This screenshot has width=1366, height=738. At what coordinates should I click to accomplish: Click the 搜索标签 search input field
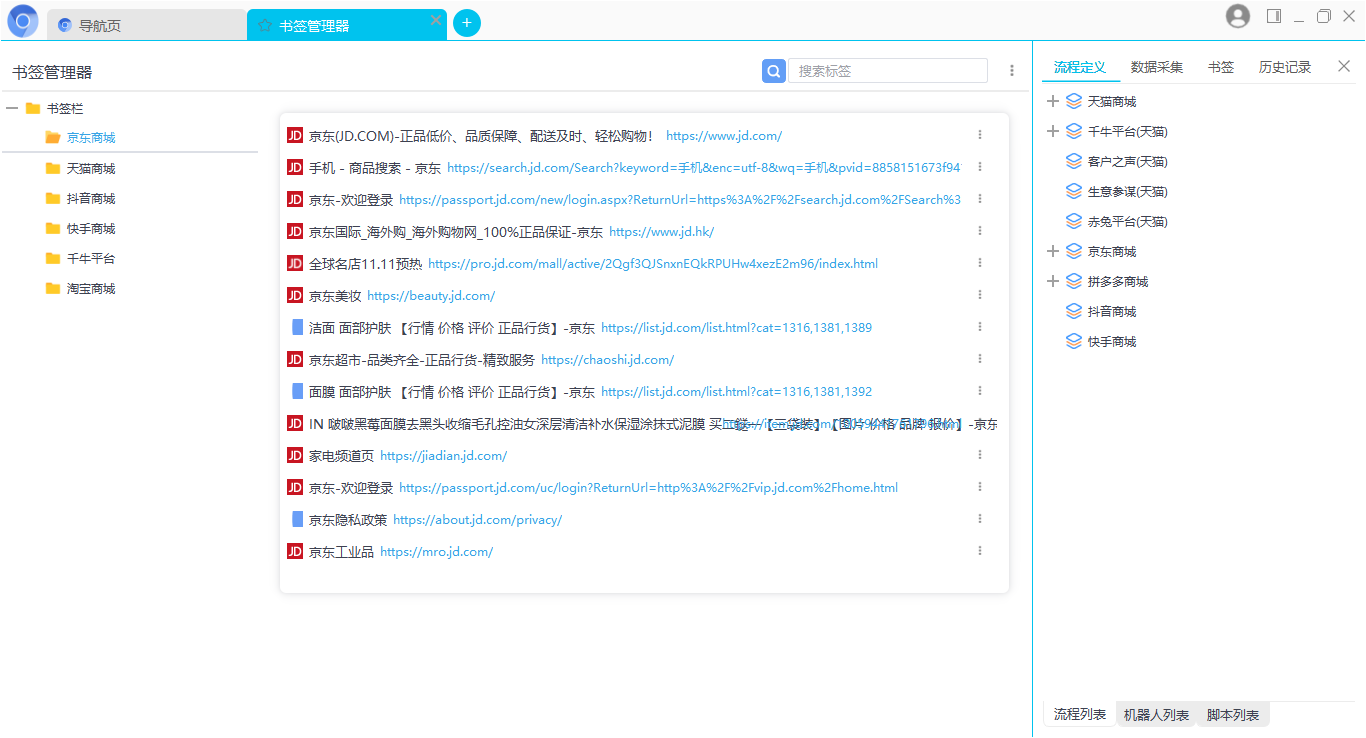(888, 71)
